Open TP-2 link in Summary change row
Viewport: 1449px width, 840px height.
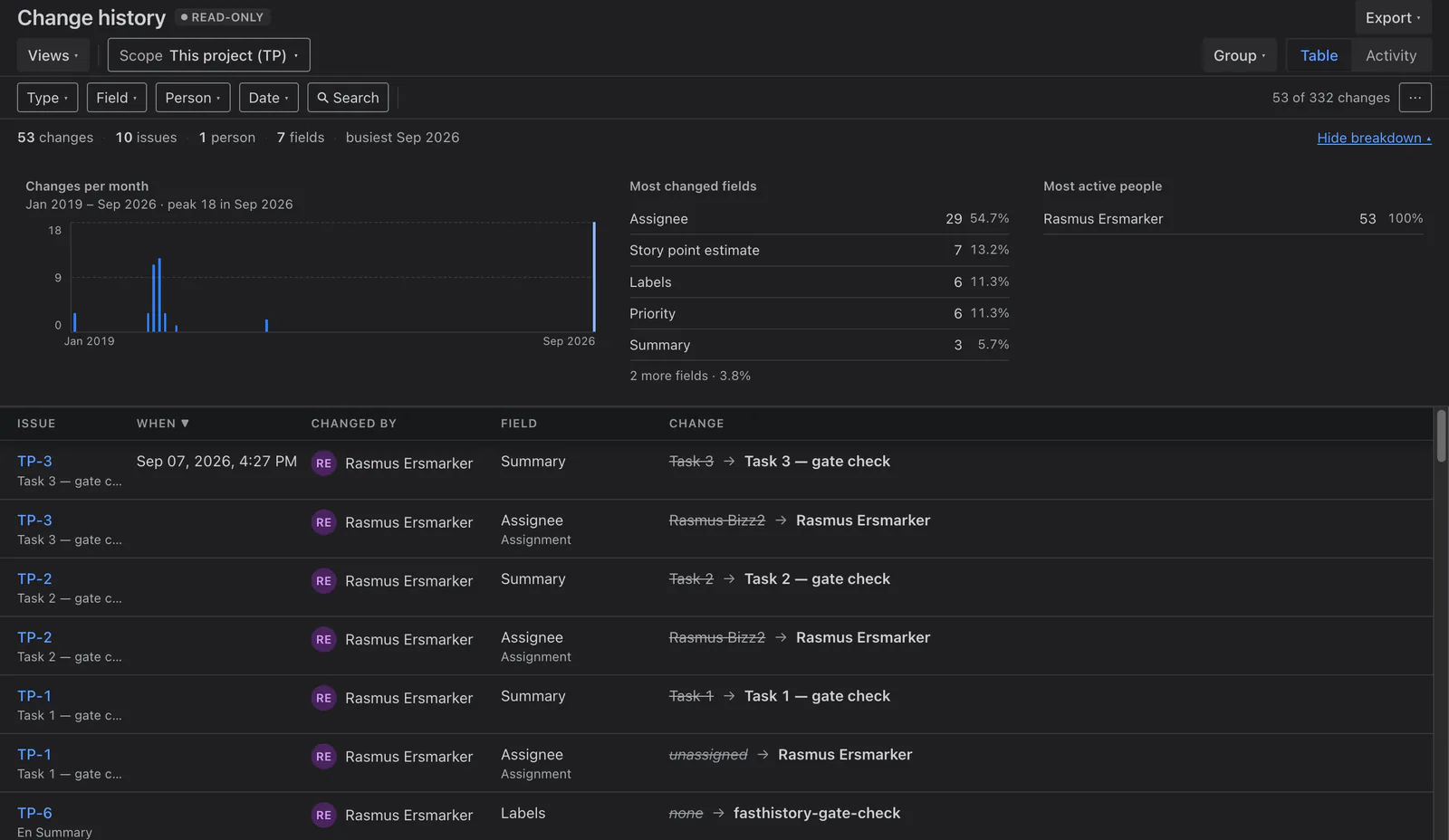(x=34, y=578)
